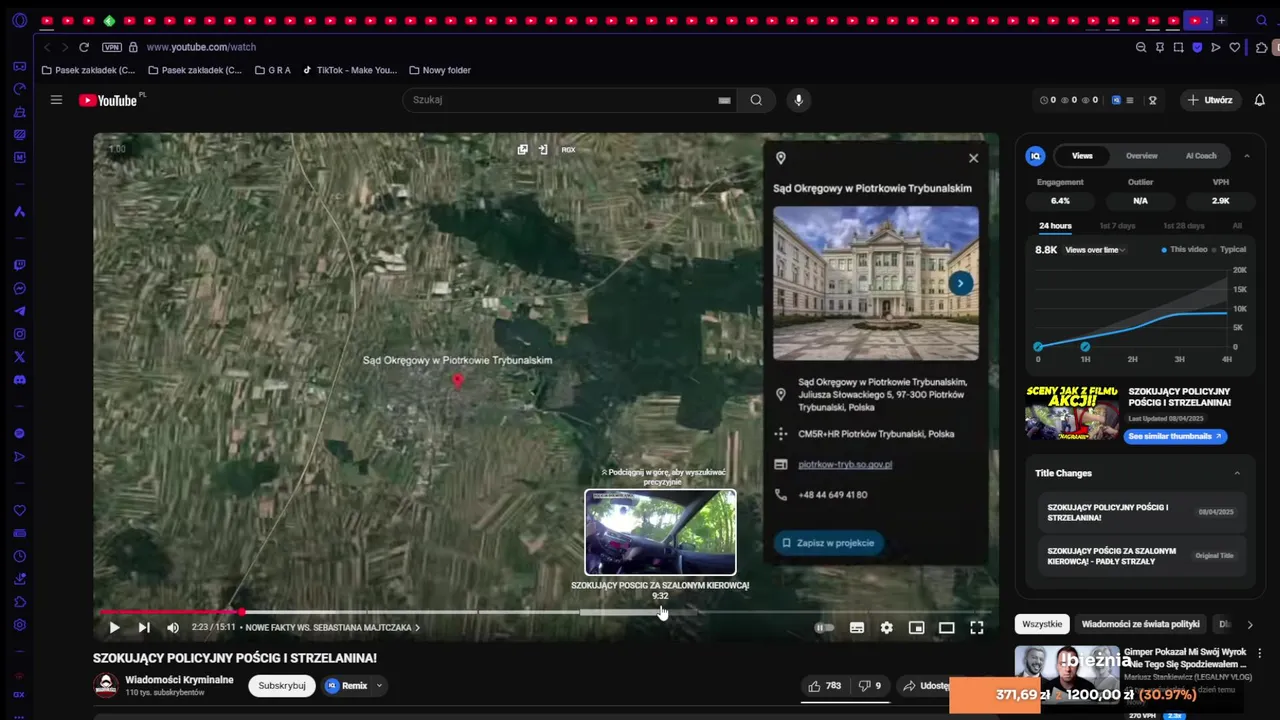Seek on the red video progress bar

click(x=170, y=612)
